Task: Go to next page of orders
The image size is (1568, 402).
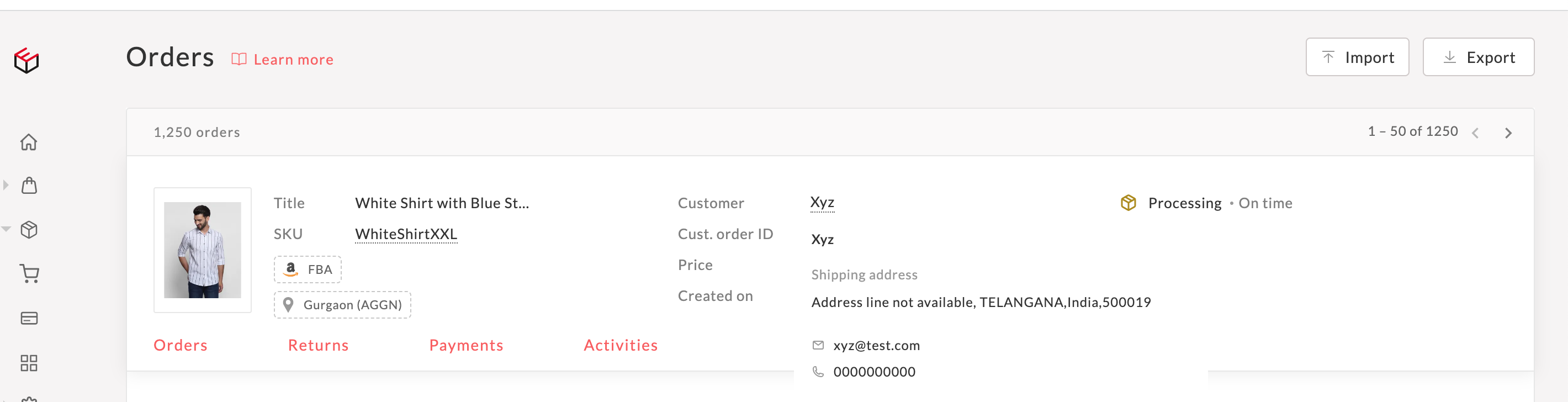Action: tap(1508, 133)
